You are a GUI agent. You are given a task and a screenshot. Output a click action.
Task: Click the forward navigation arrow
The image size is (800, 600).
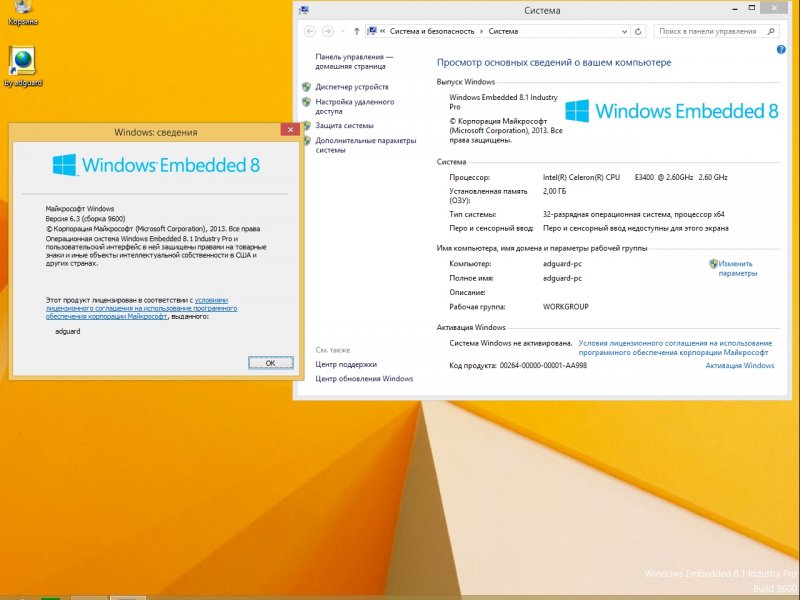click(x=329, y=32)
